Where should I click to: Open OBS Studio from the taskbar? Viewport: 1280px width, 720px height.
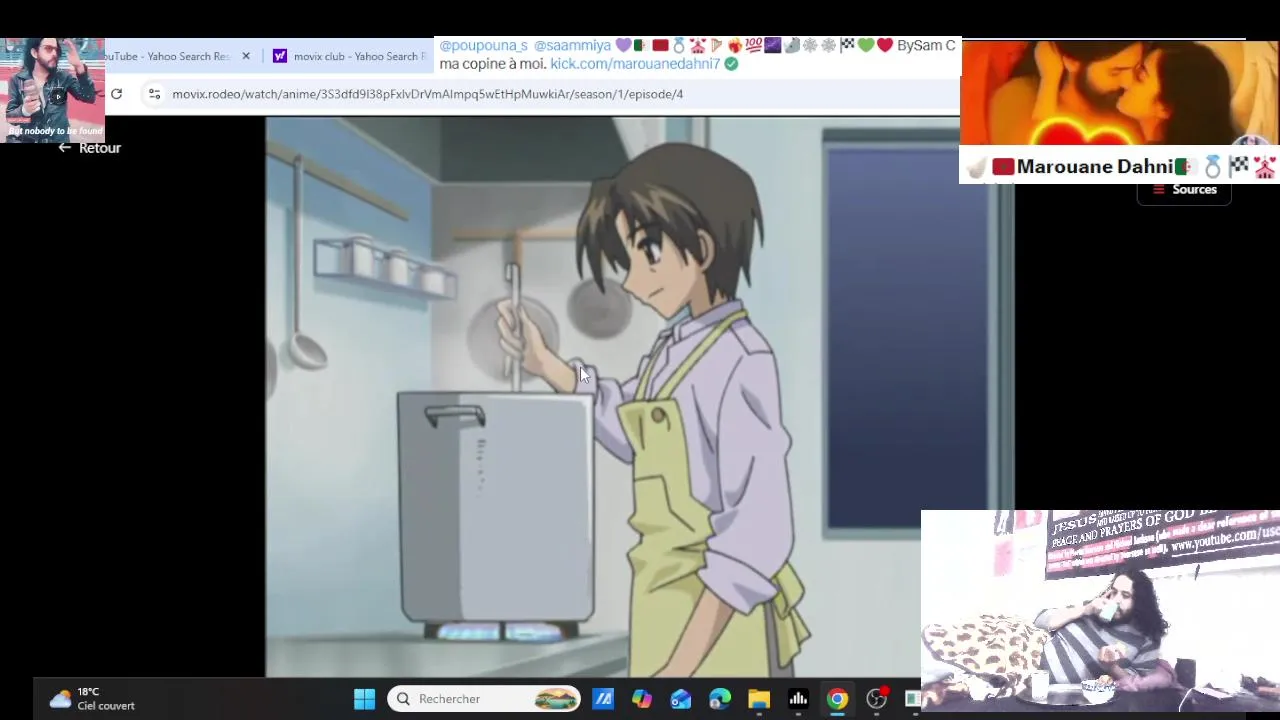click(x=877, y=699)
